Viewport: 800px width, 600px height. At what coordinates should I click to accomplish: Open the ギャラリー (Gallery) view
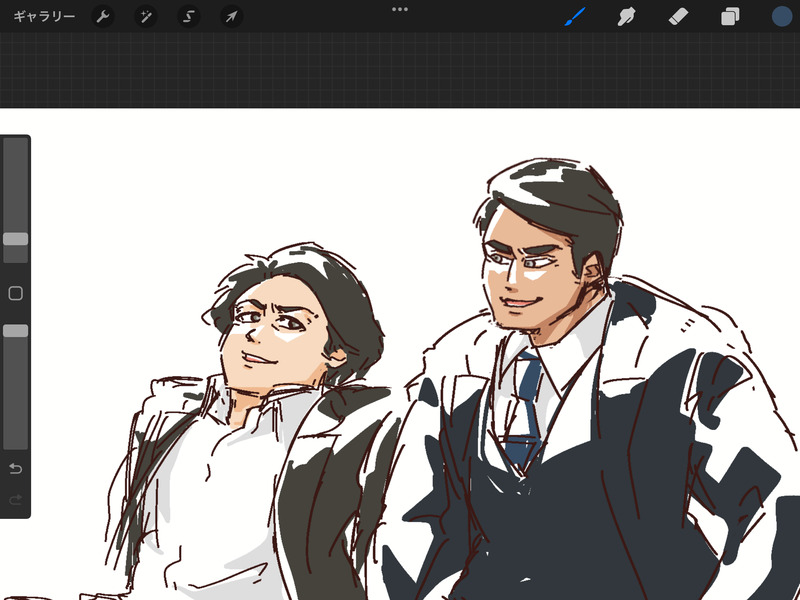(44, 17)
